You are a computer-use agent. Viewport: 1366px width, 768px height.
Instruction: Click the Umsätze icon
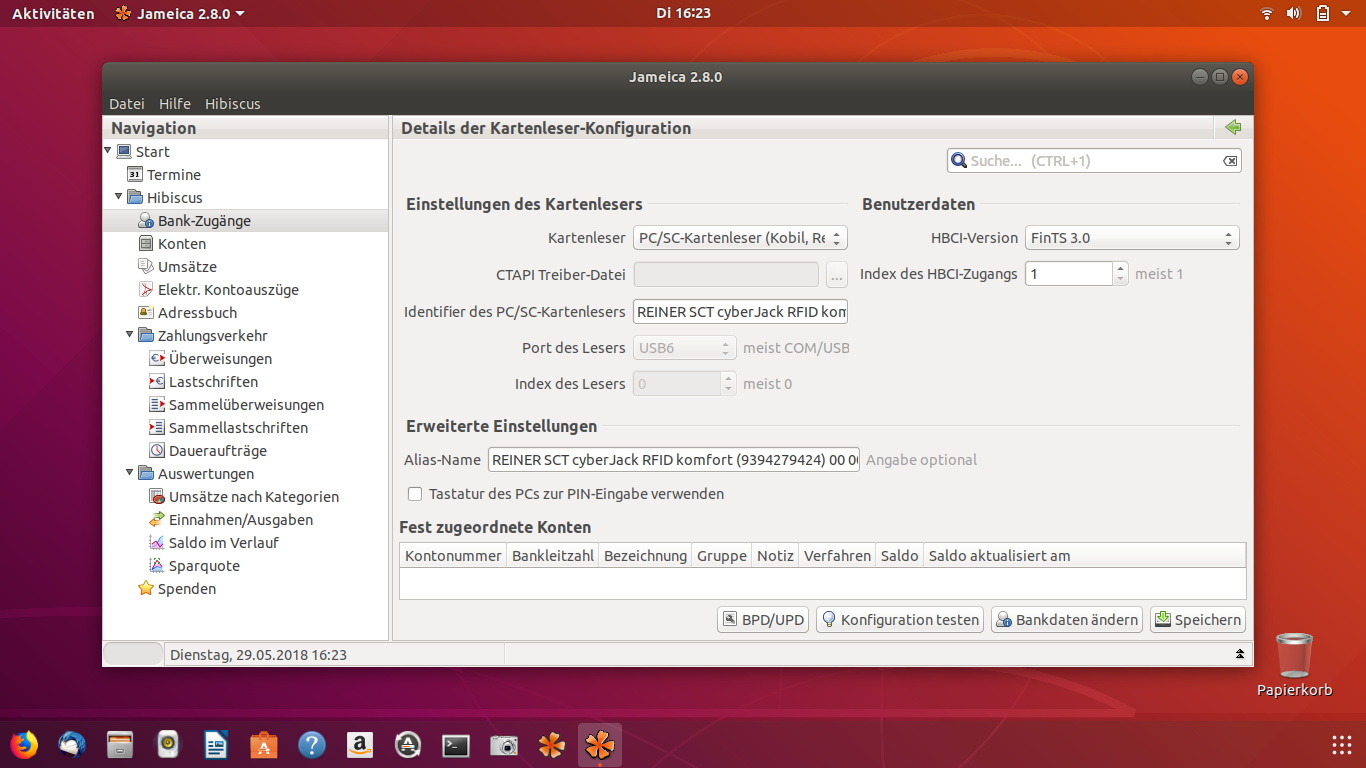click(146, 267)
